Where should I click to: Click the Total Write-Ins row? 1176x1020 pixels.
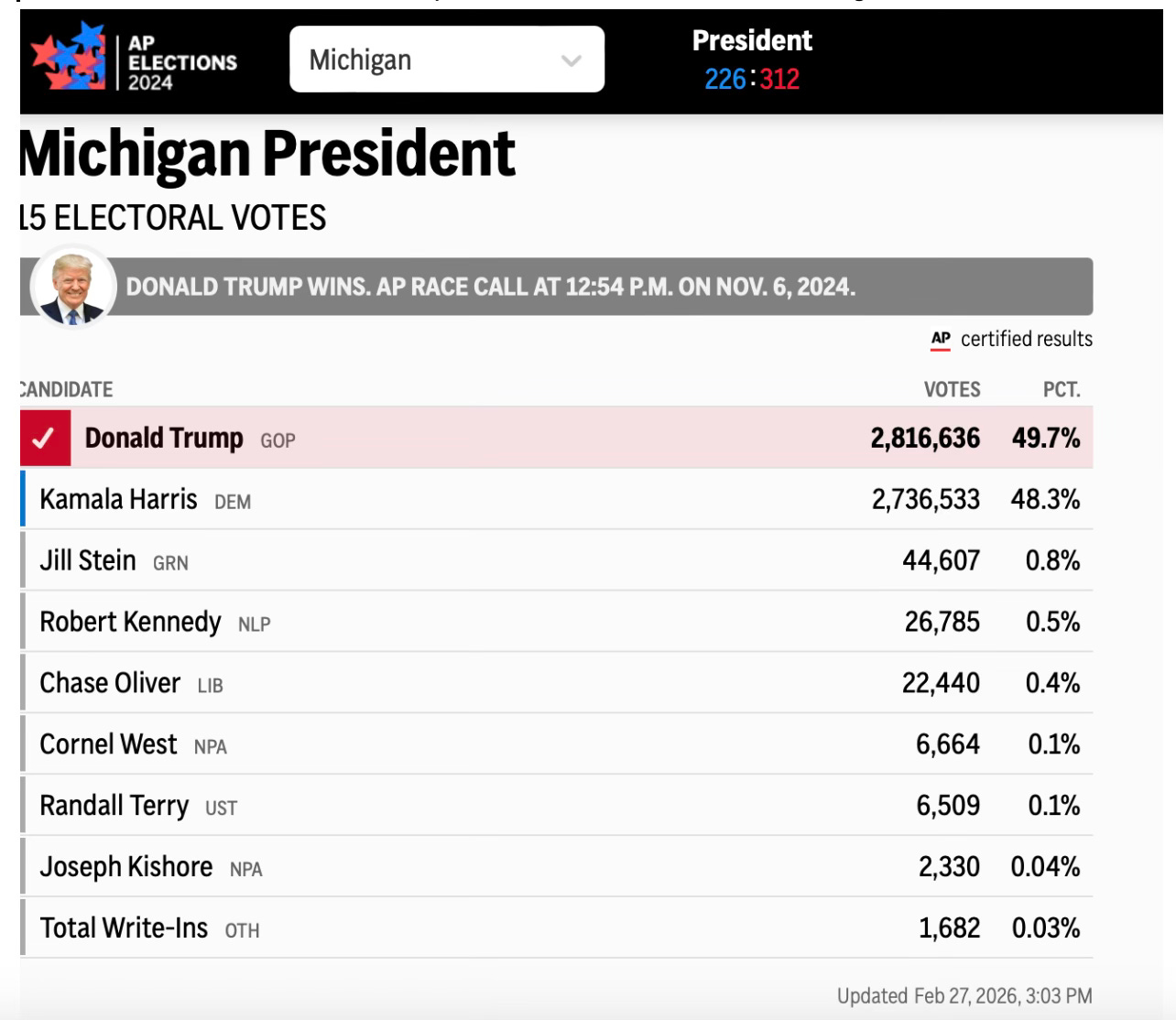(x=557, y=928)
